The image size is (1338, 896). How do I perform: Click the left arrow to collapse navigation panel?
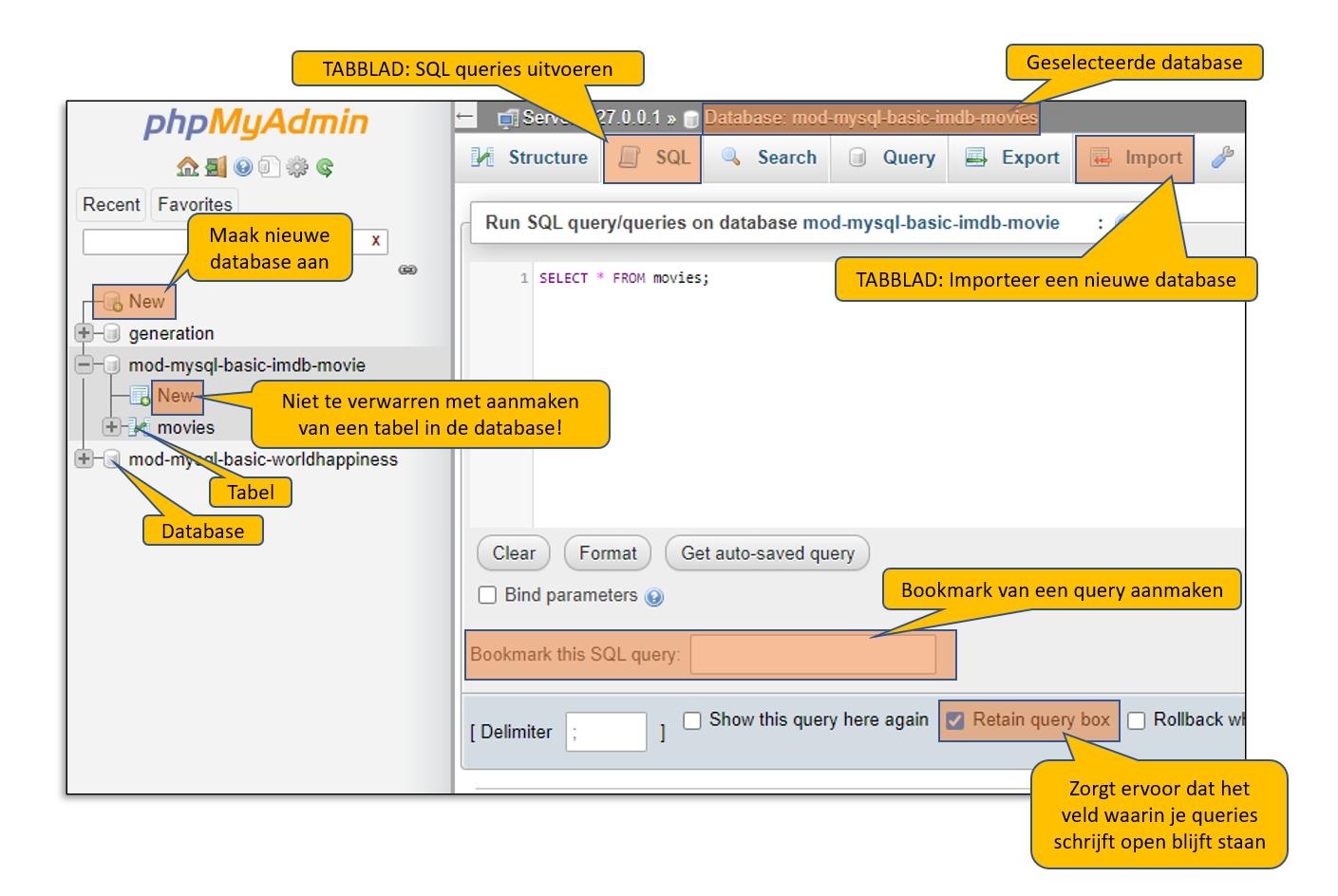[464, 117]
